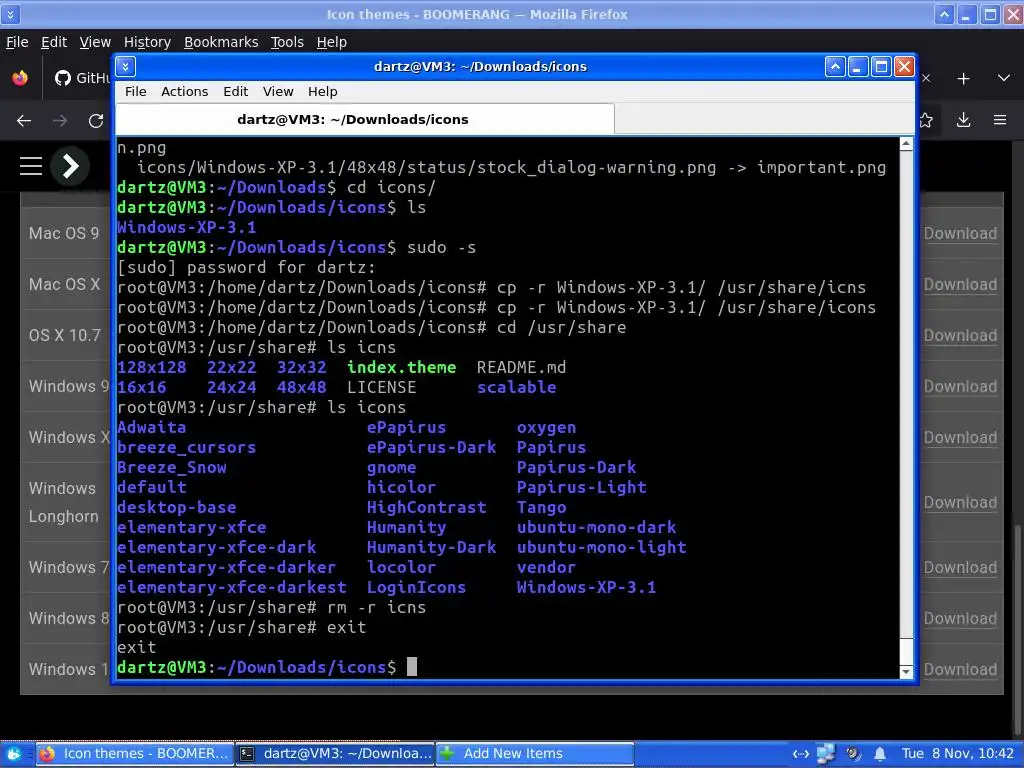Image resolution: width=1024 pixels, height=768 pixels.
Task: Switch to Icon themes Firefox taskbar button
Action: tap(135, 754)
